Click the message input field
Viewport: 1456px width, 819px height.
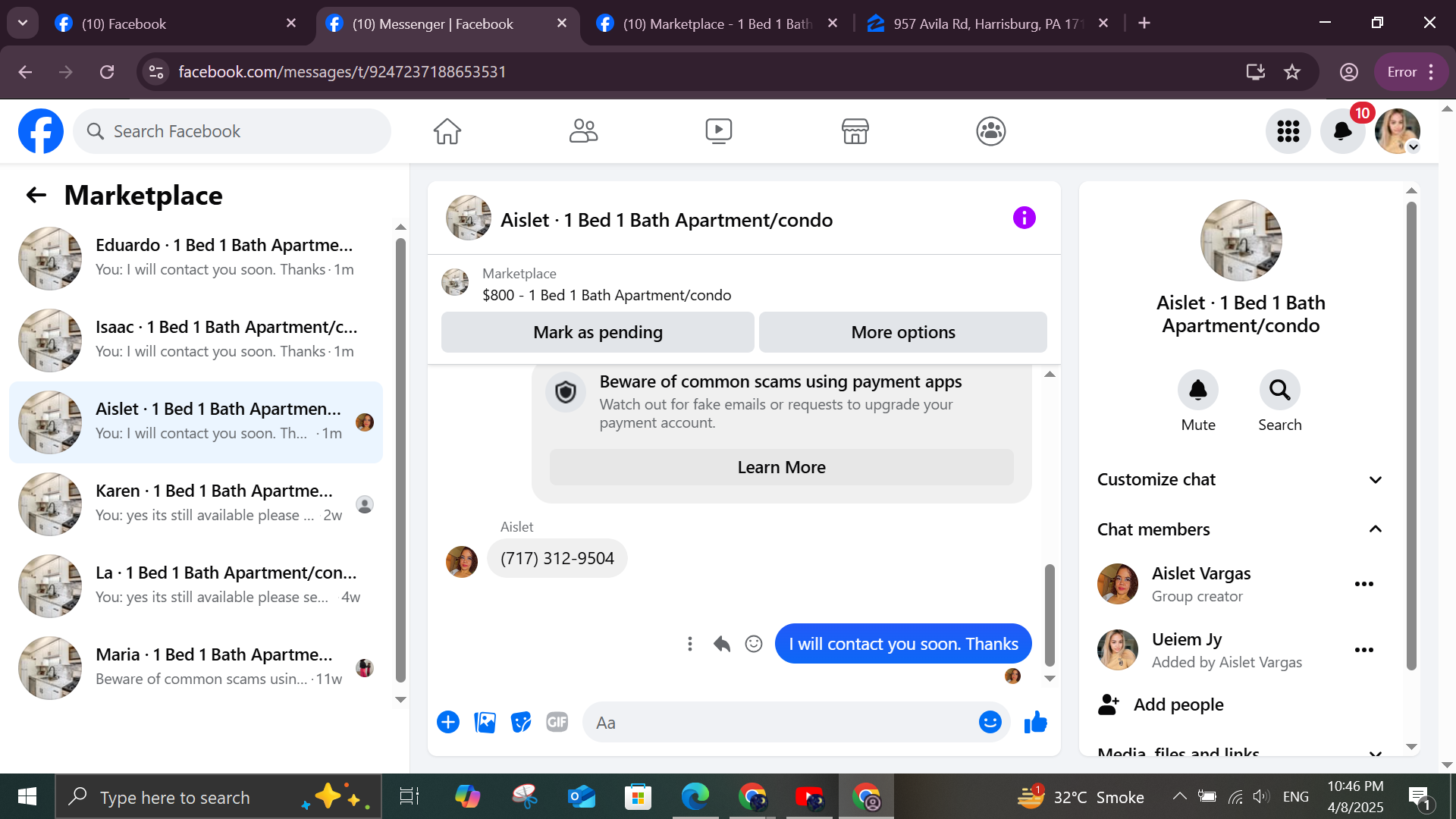click(781, 723)
